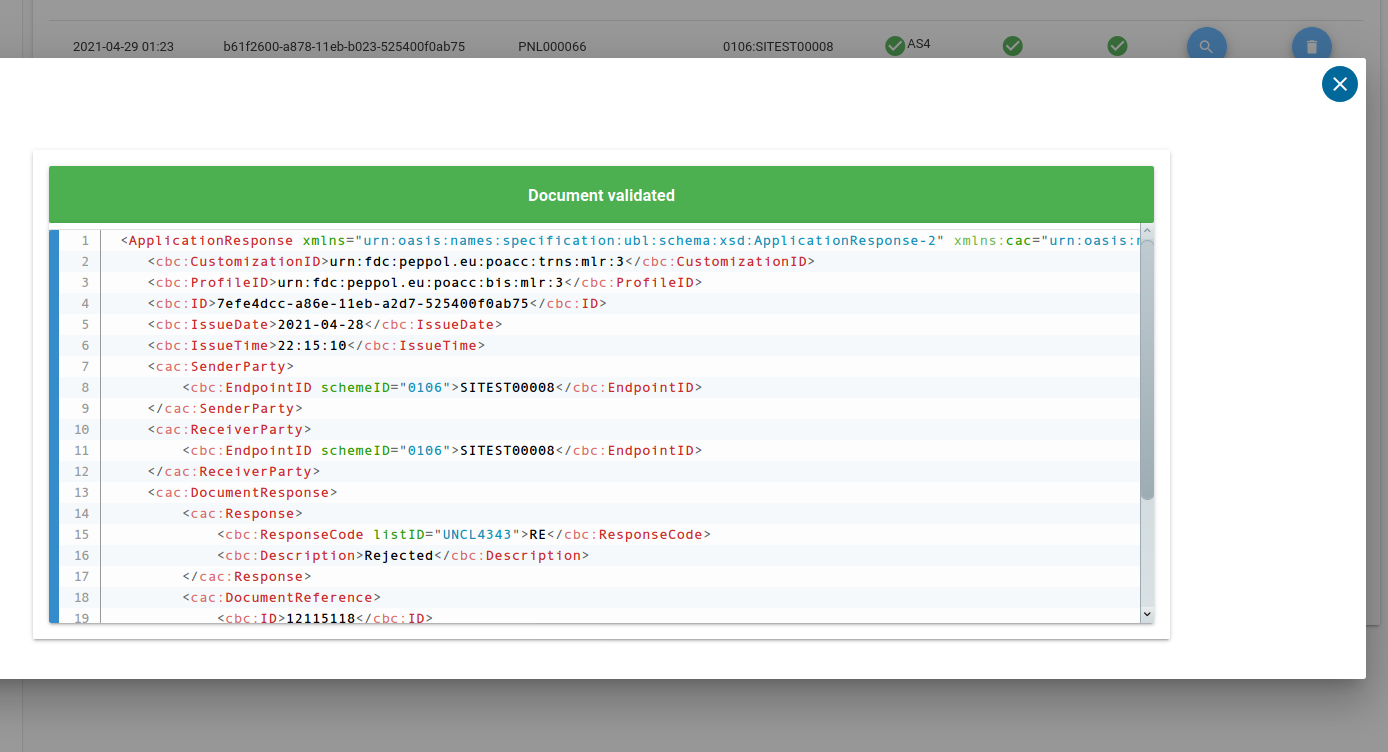Click the PNL000066 cell
This screenshot has height=752, width=1388.
(x=552, y=47)
